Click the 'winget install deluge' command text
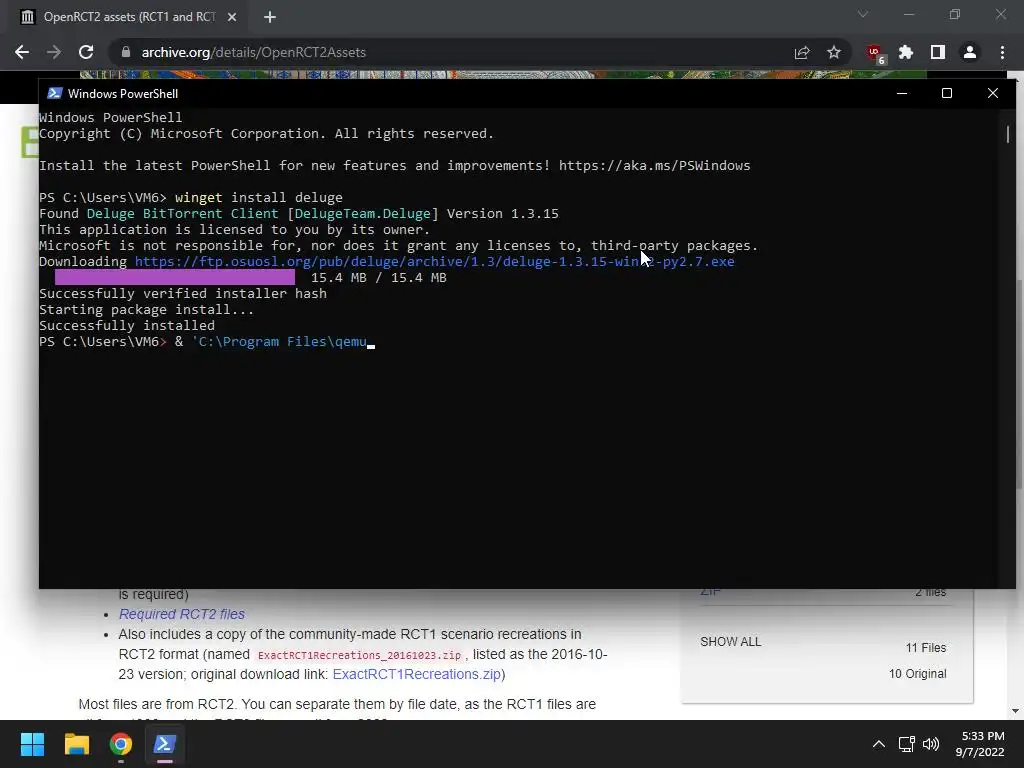The width and height of the screenshot is (1024, 768). coord(259,198)
